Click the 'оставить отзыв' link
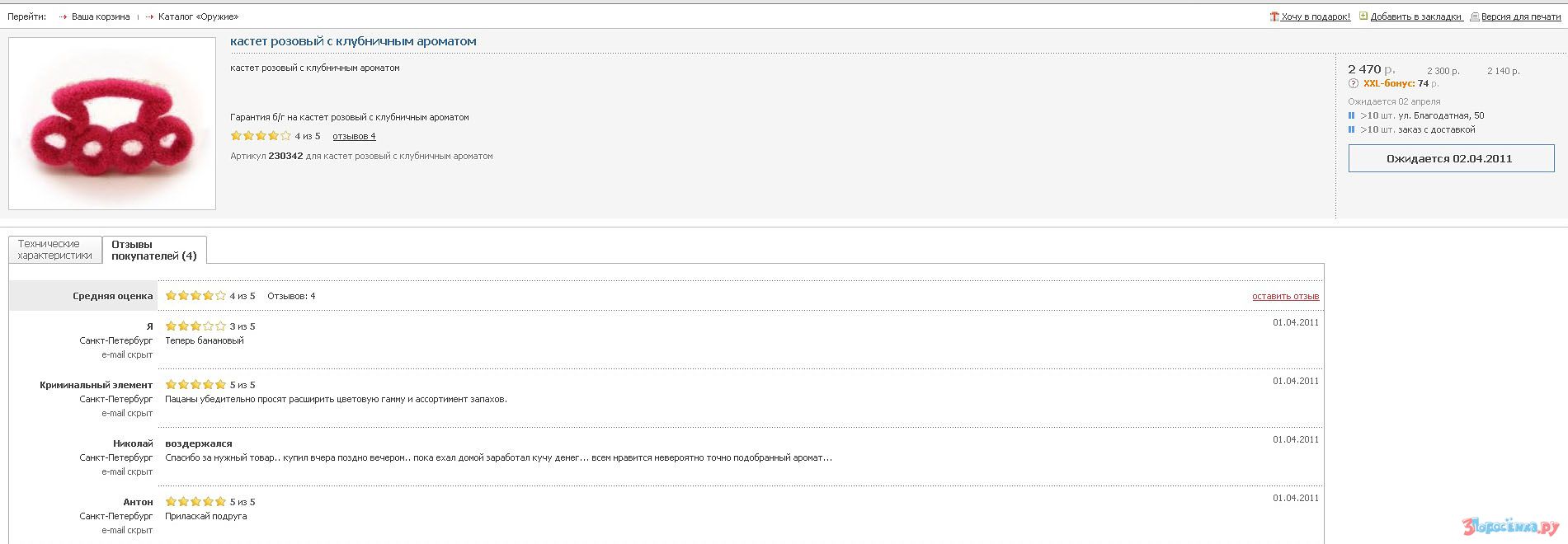Image resolution: width=1568 pixels, height=544 pixels. [1285, 297]
